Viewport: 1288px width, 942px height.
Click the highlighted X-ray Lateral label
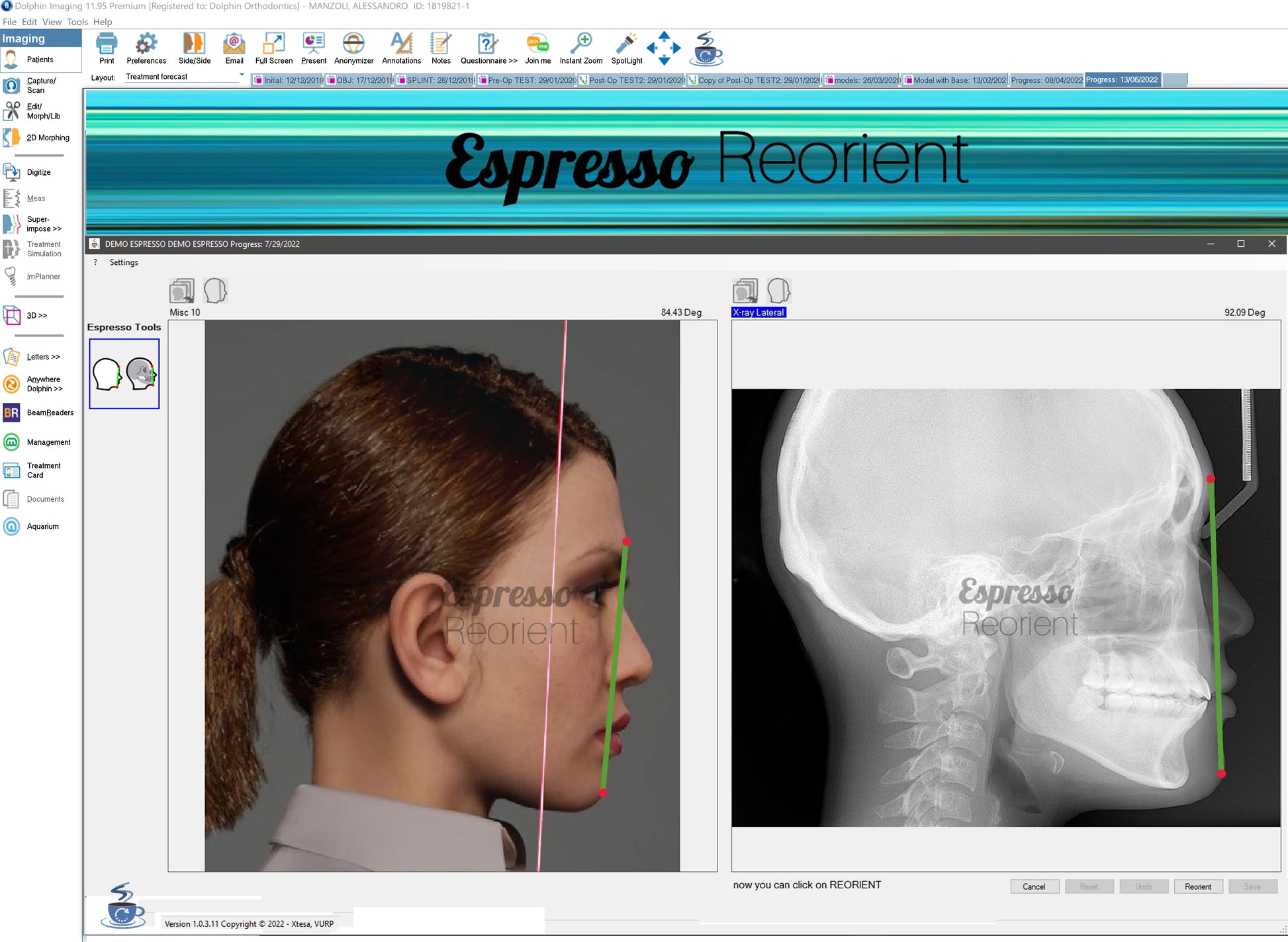tap(759, 312)
